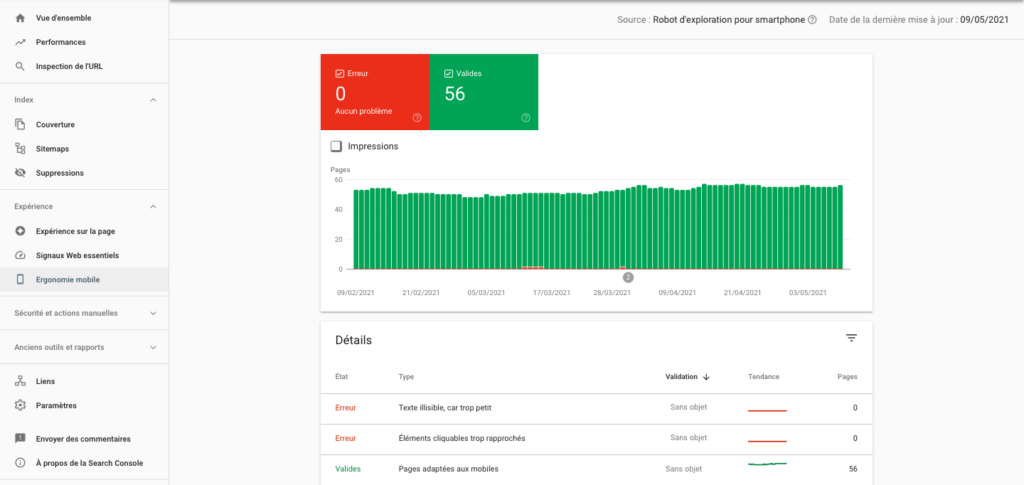The image size is (1024, 485).
Task: Click the annotation marker on chart timeline
Action: [628, 277]
